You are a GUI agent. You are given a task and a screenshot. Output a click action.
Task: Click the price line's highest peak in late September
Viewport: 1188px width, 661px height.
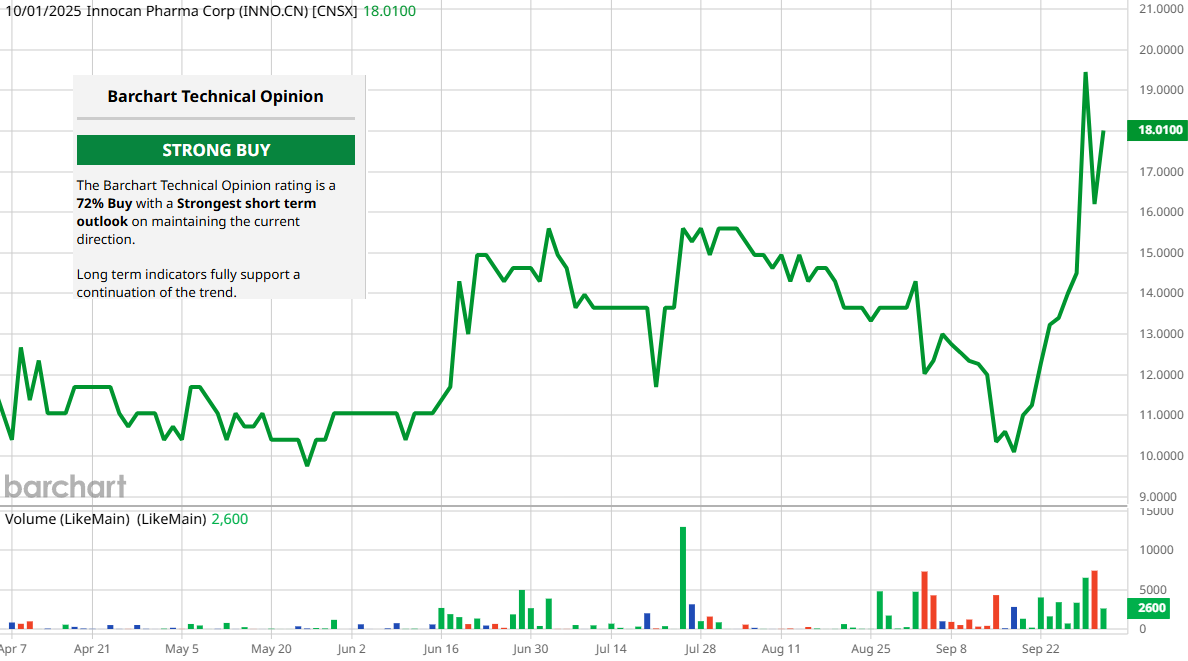(x=1086, y=73)
